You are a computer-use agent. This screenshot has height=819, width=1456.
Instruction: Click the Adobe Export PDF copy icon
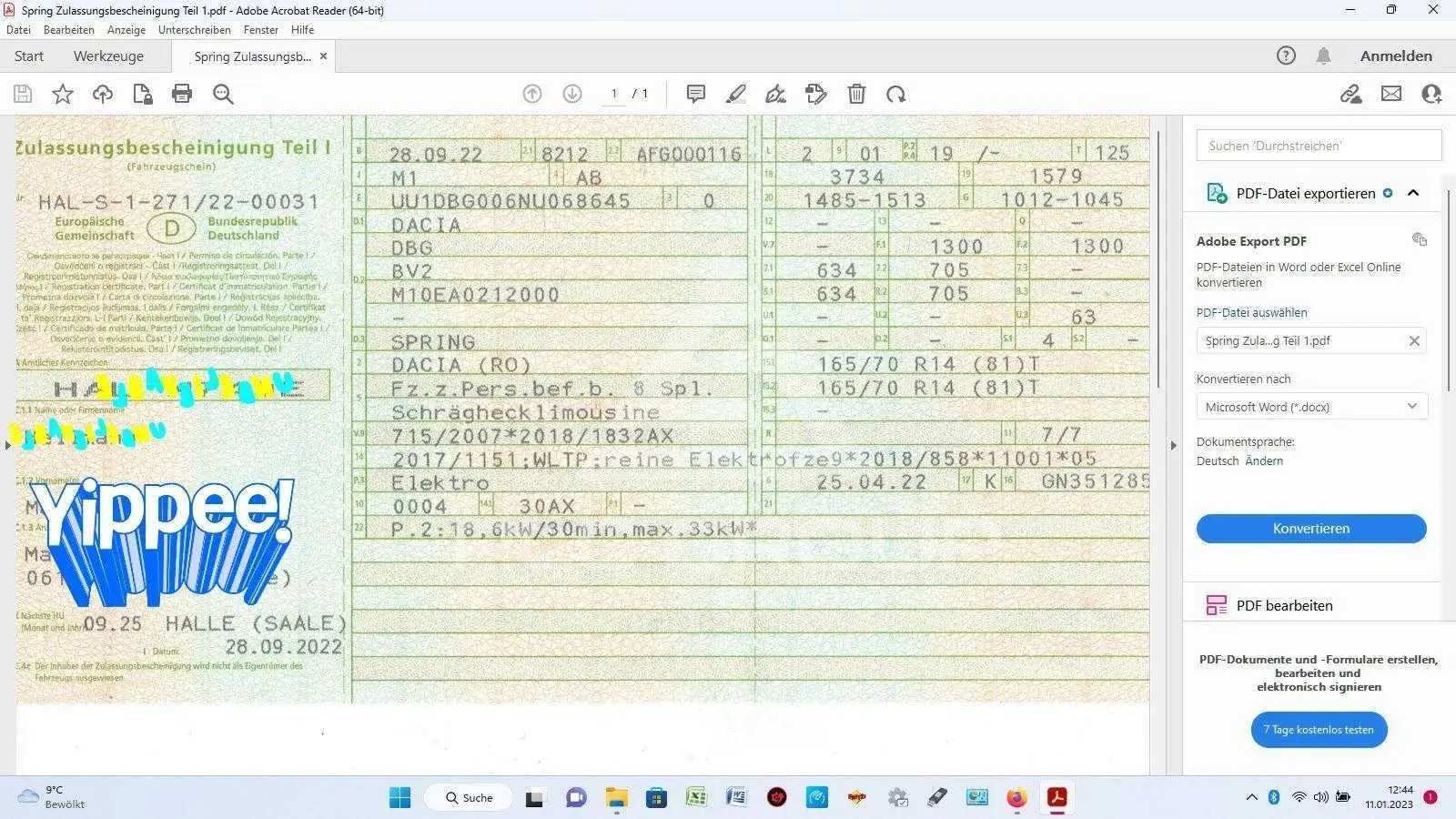(1420, 239)
